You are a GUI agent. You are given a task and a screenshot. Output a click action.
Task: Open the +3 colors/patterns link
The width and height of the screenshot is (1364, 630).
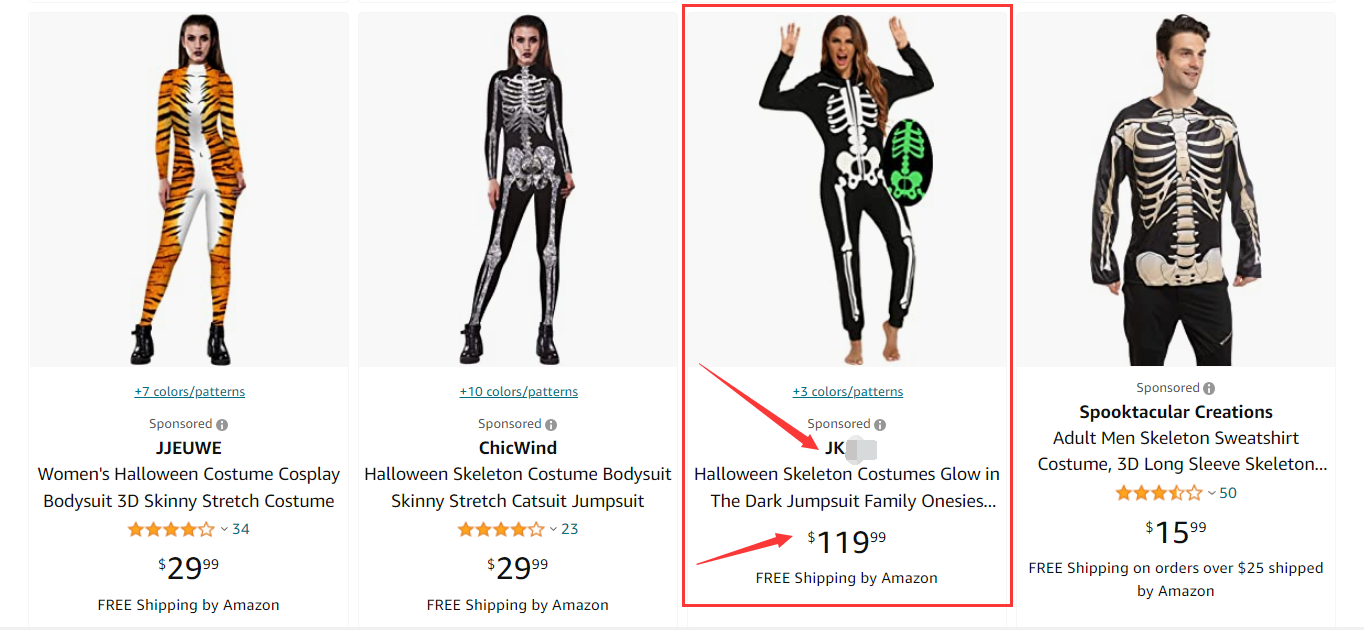[x=848, y=392]
